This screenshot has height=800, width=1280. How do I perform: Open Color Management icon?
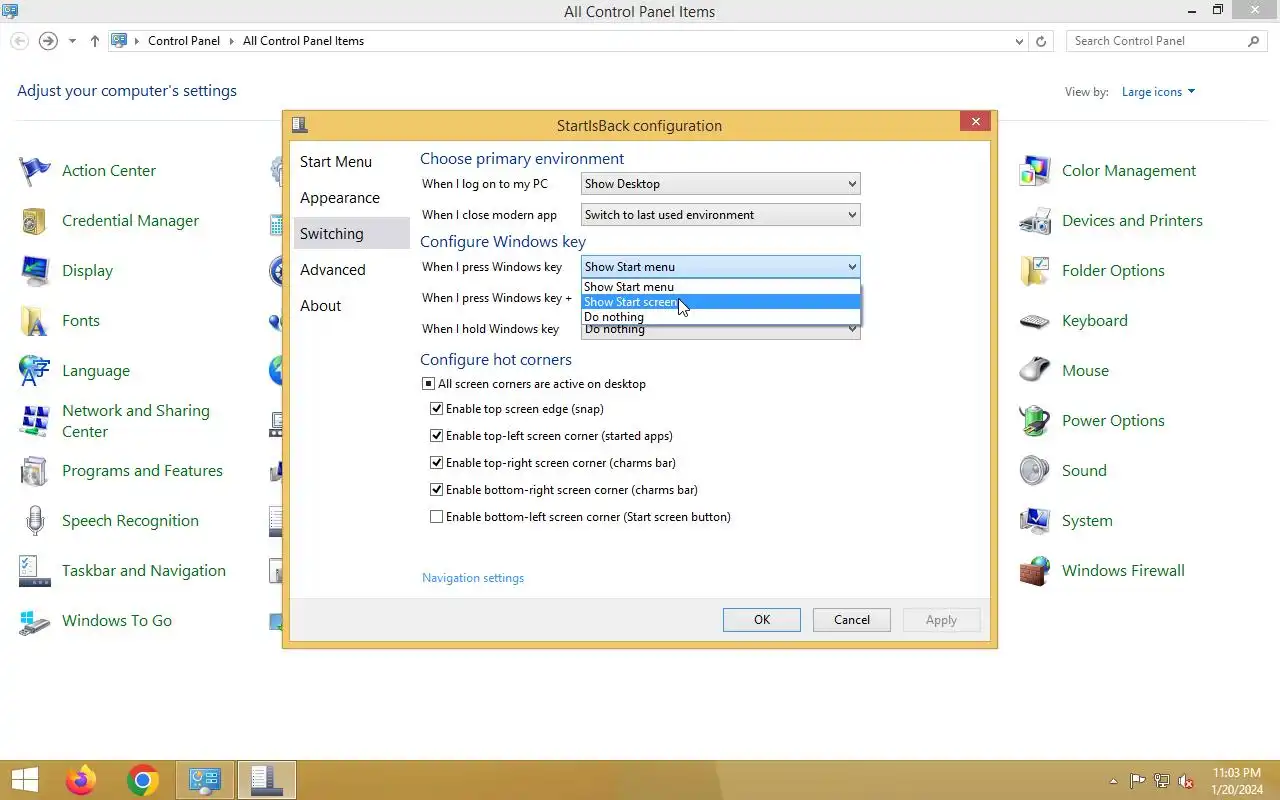(x=1035, y=171)
